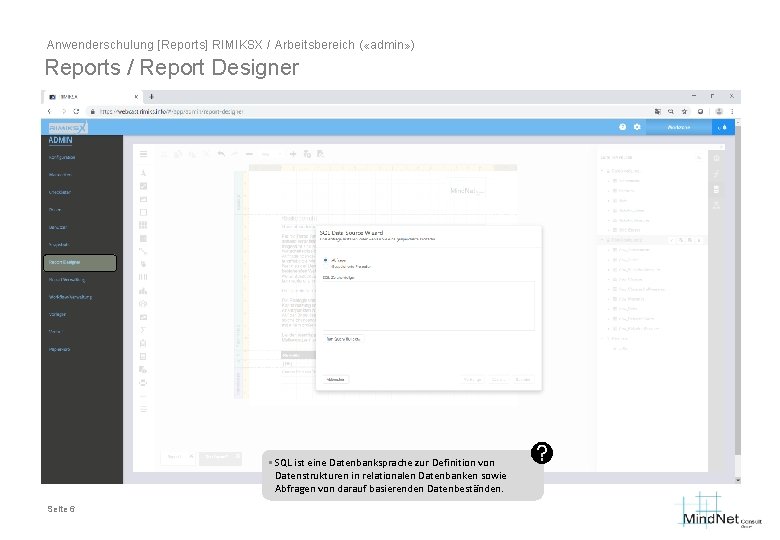
Task: Click the Finish button in wizard footer
Action: (523, 380)
